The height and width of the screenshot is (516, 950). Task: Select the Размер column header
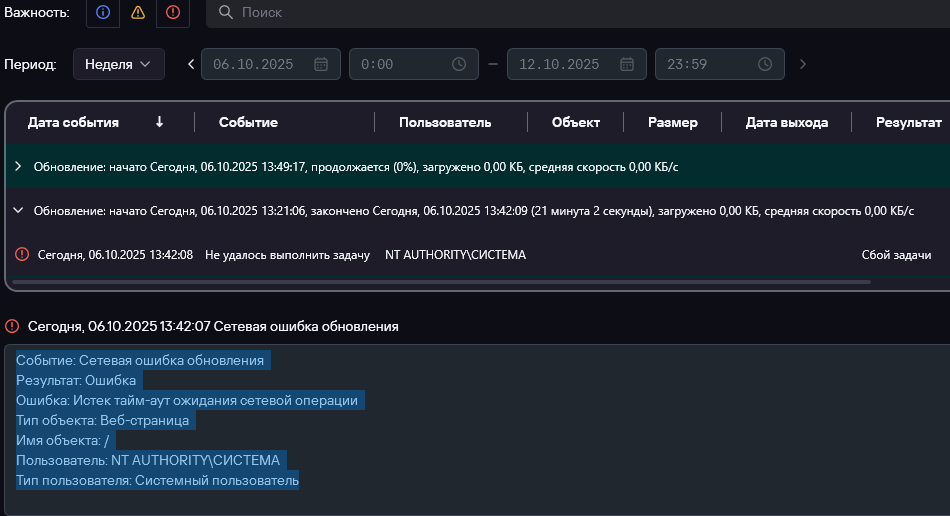[x=672, y=122]
